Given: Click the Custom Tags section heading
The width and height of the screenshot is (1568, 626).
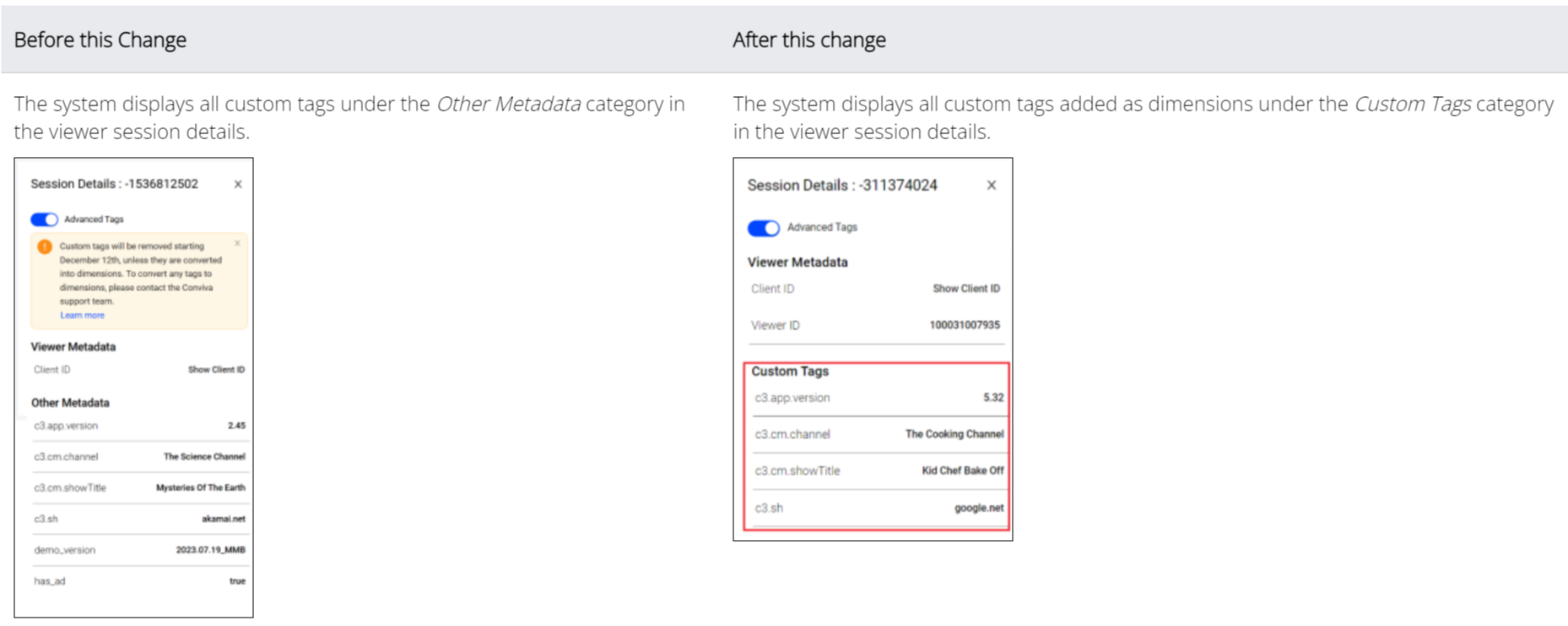Looking at the screenshot, I should 790,371.
